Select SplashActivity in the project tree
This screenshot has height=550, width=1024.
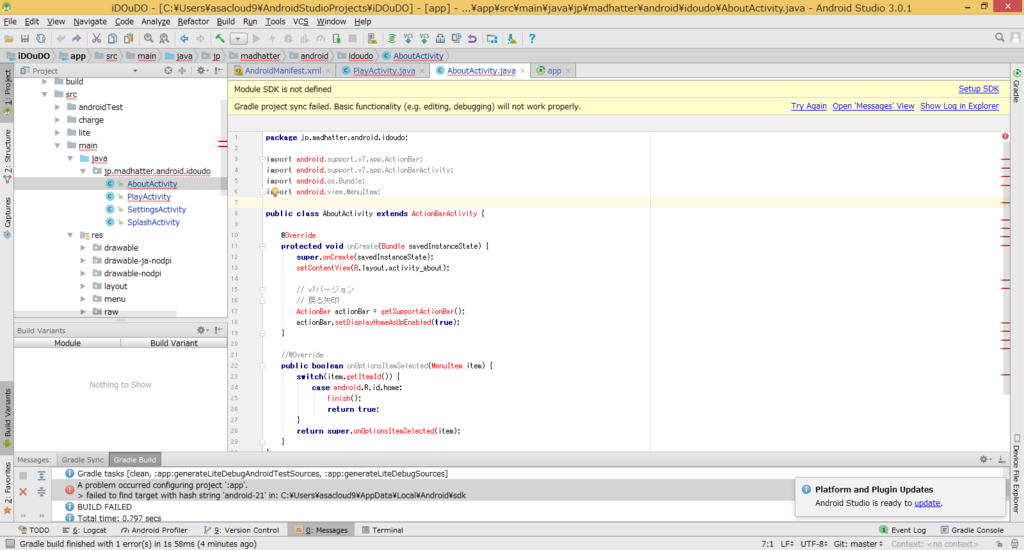[153, 222]
